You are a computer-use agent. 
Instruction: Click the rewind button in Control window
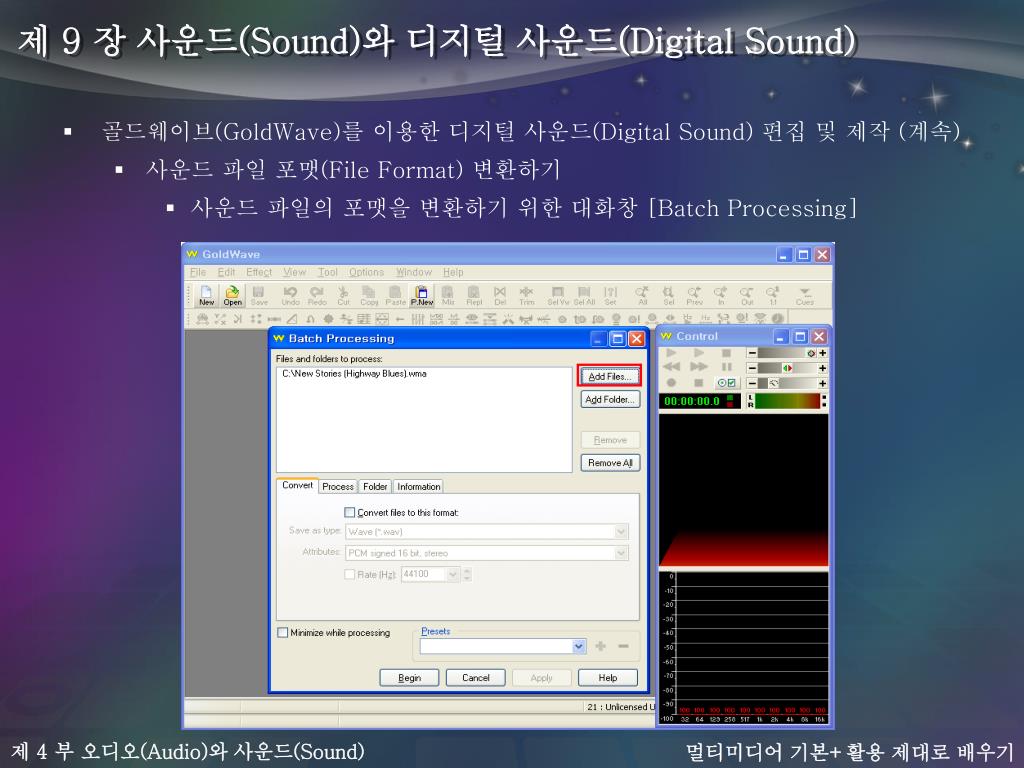(x=671, y=367)
